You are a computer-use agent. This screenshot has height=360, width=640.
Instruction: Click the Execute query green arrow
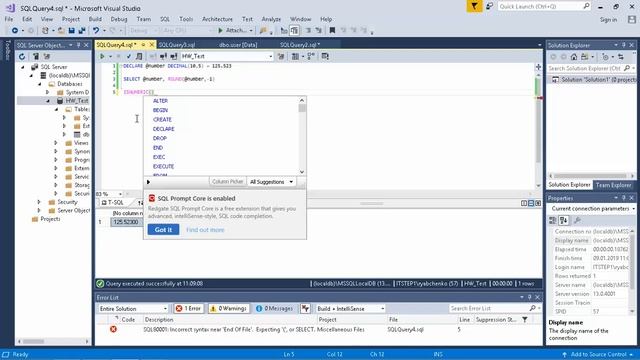click(102, 56)
